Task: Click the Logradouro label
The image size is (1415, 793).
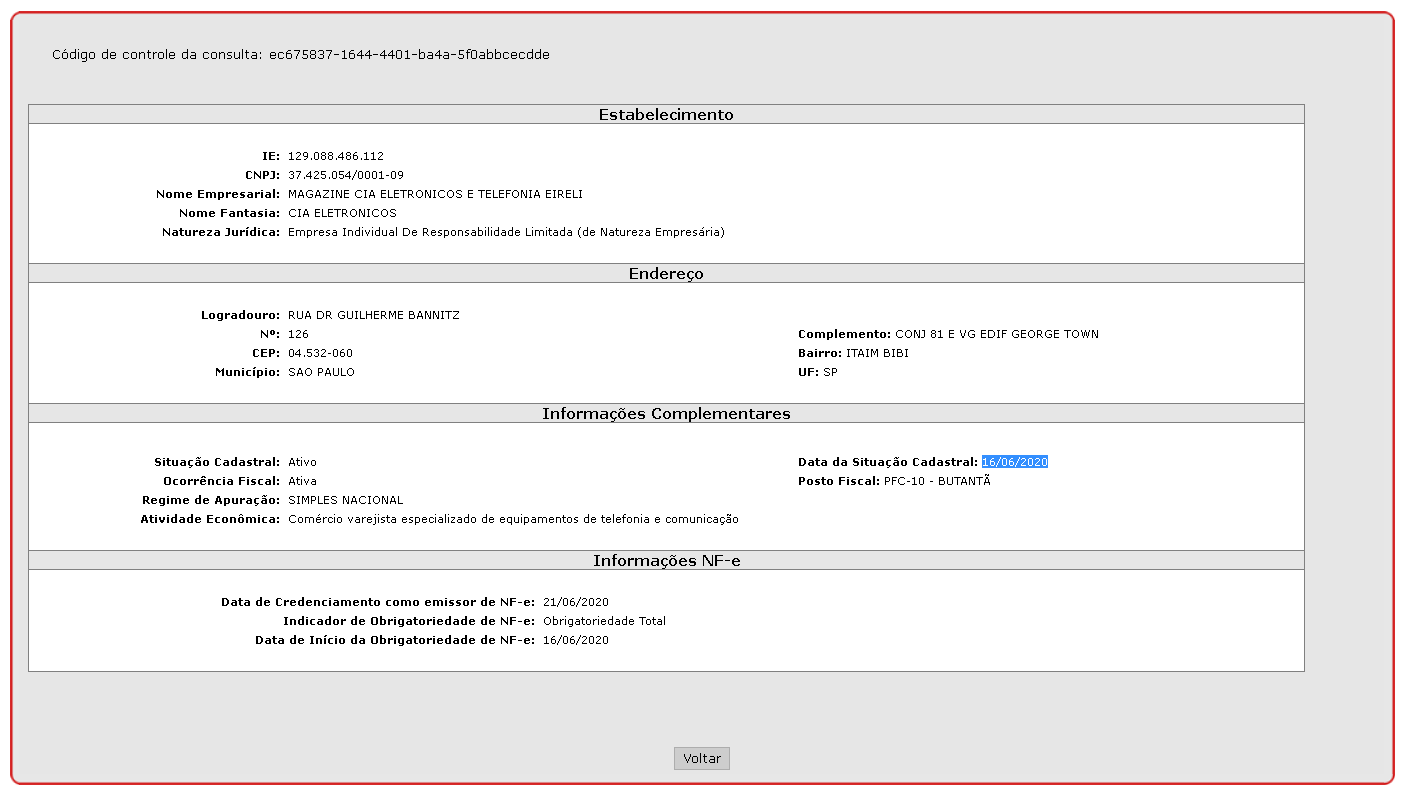Action: click(x=241, y=315)
